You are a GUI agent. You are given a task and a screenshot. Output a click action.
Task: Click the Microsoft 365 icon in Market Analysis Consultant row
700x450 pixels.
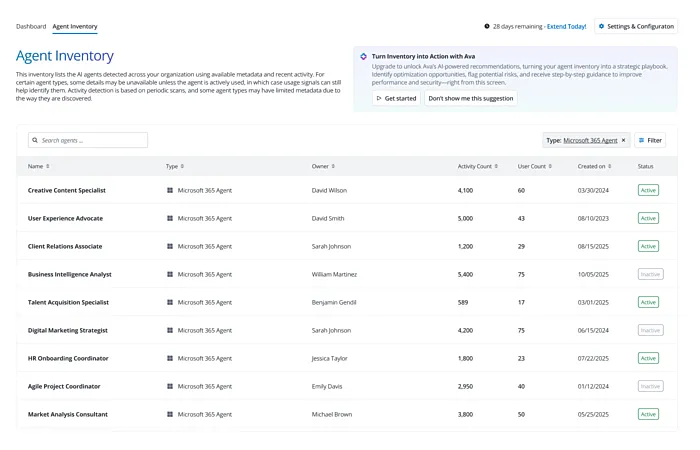pos(170,414)
